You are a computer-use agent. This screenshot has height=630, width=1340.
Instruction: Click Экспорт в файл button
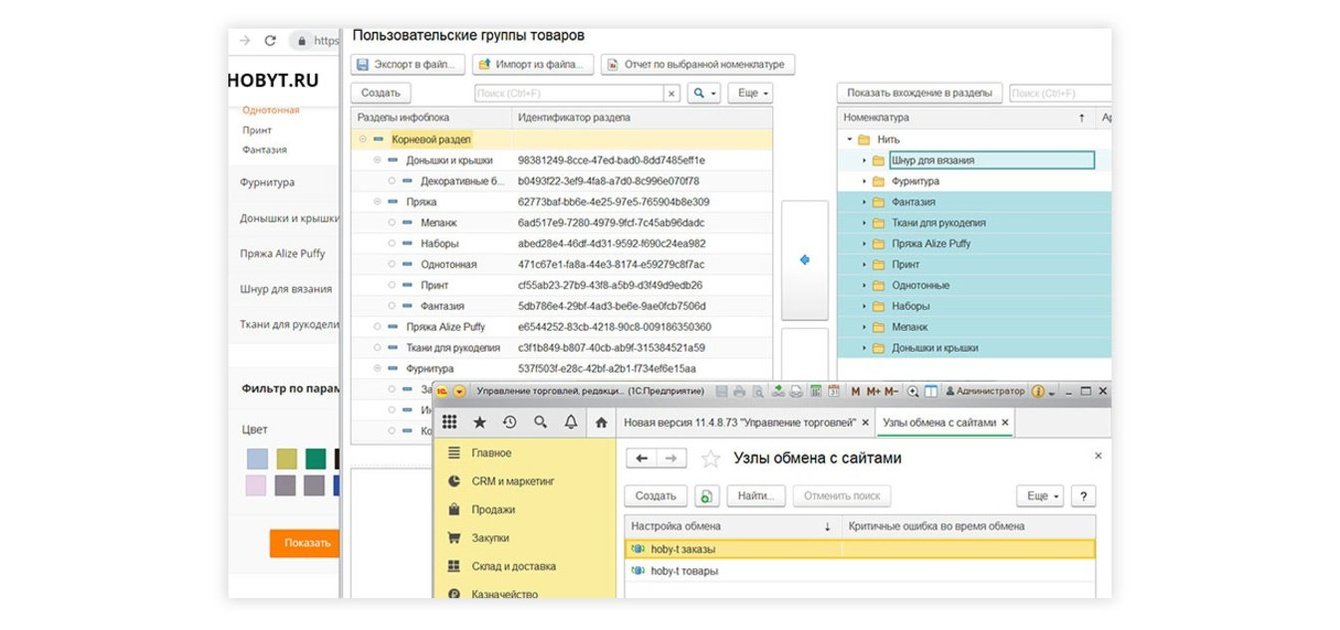tap(408, 65)
